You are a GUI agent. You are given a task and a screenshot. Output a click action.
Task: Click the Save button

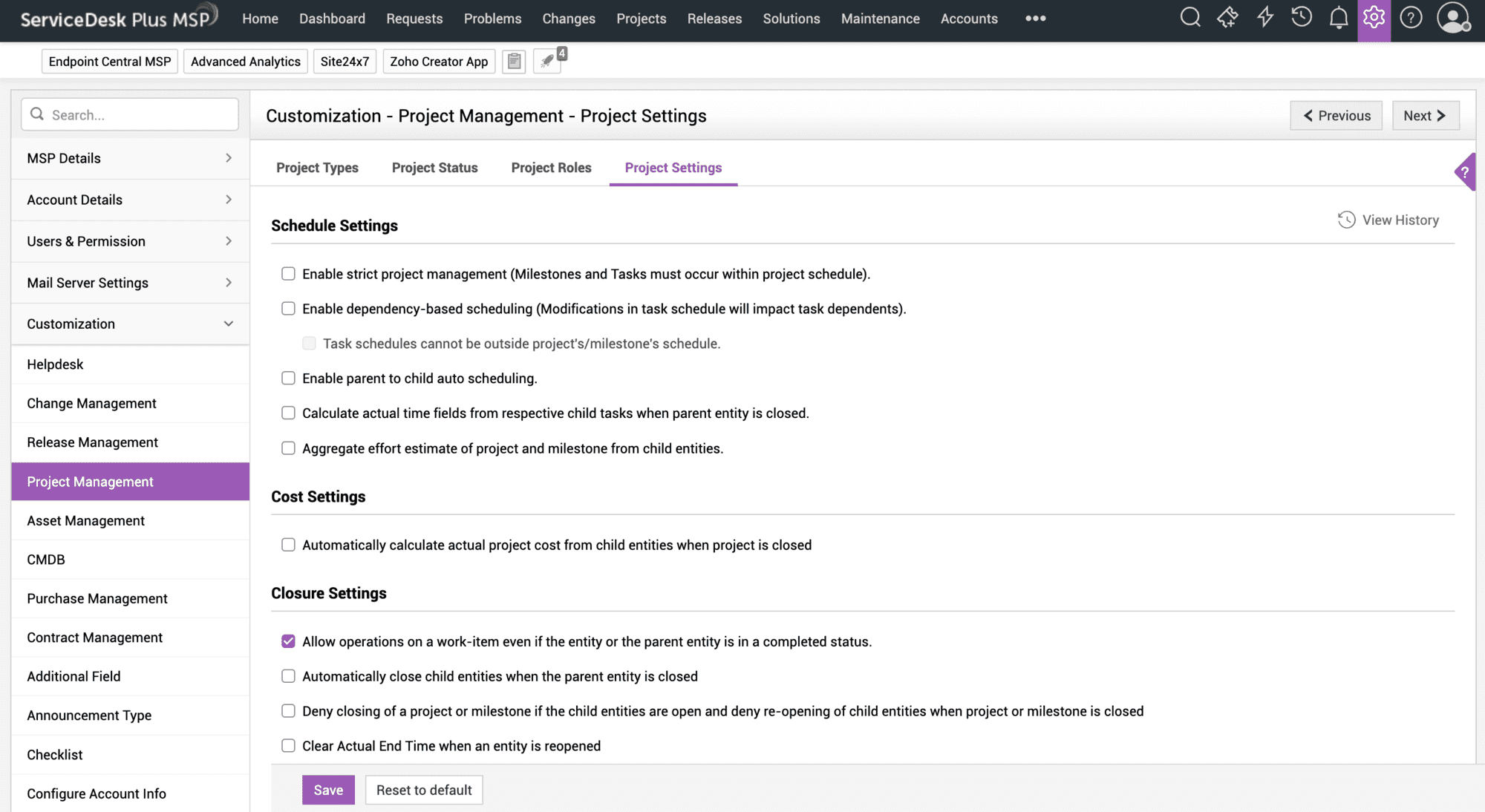click(328, 790)
